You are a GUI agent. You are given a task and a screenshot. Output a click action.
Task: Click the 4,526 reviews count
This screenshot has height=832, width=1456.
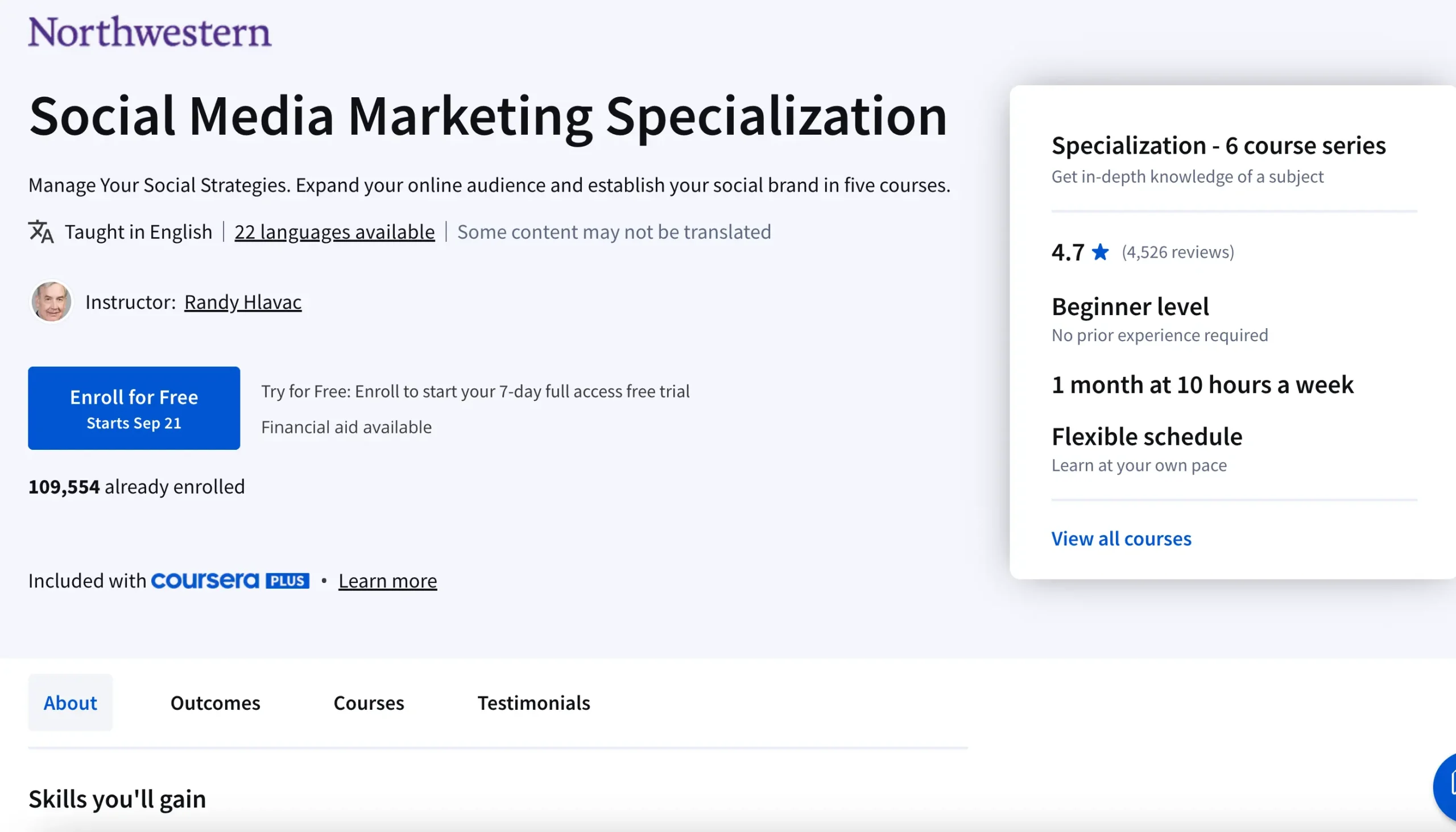click(1177, 252)
